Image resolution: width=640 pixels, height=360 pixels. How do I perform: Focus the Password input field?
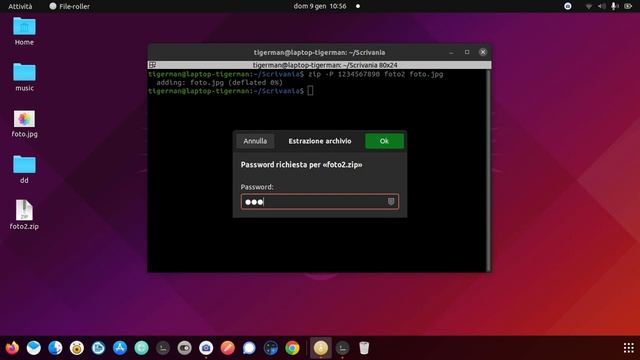pos(320,202)
